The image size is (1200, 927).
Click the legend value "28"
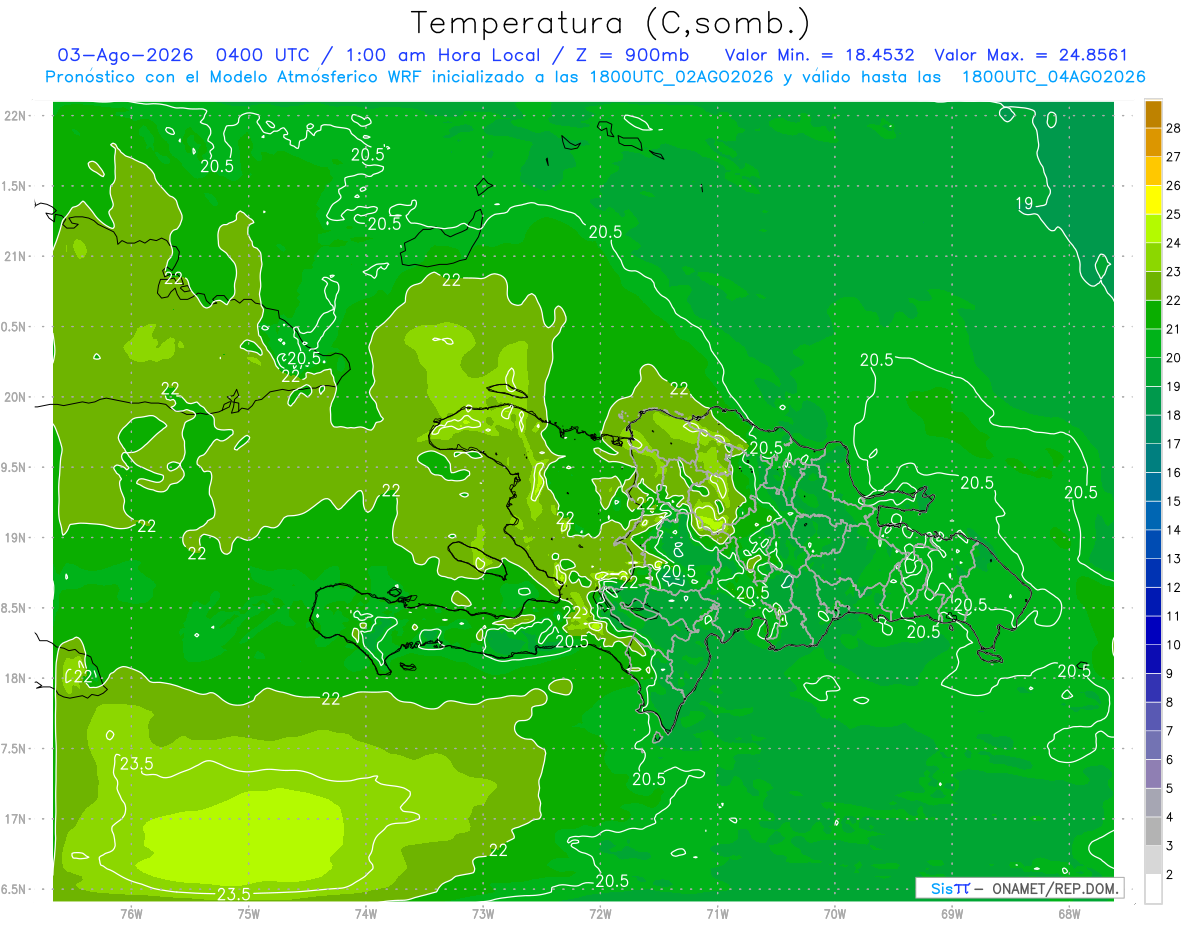(1174, 128)
